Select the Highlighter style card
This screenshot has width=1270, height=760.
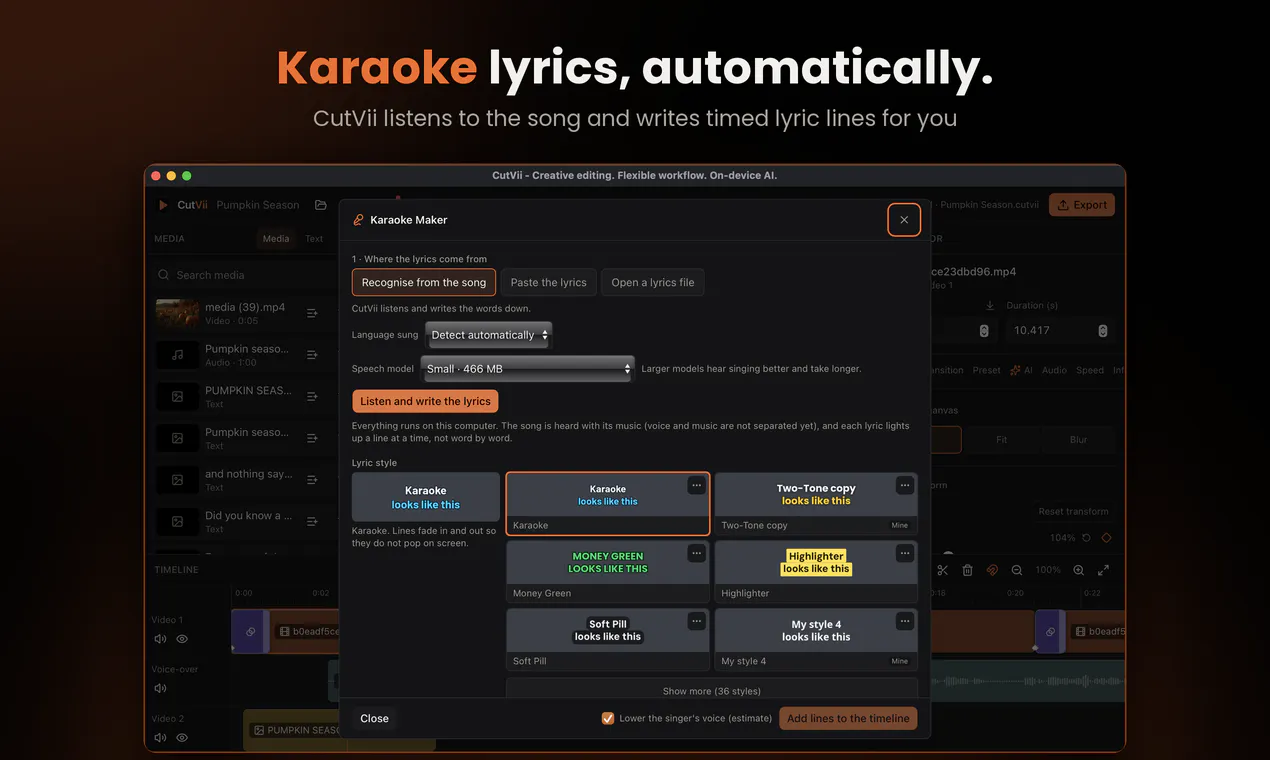[x=816, y=572]
